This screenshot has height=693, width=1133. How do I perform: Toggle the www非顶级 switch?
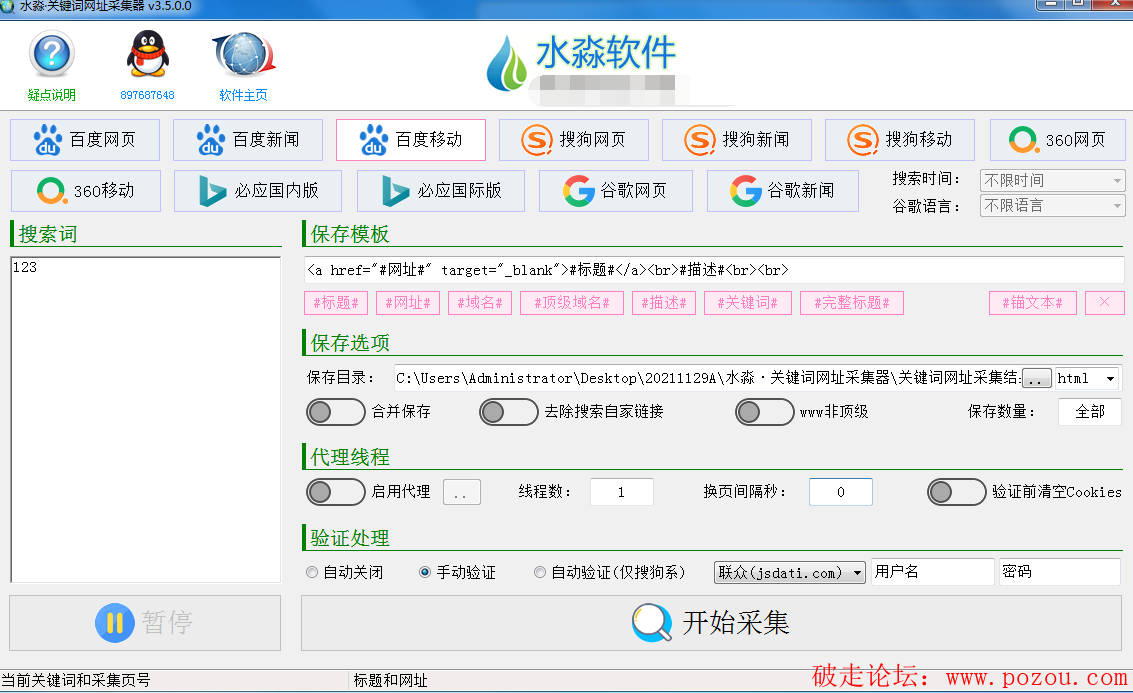[764, 412]
